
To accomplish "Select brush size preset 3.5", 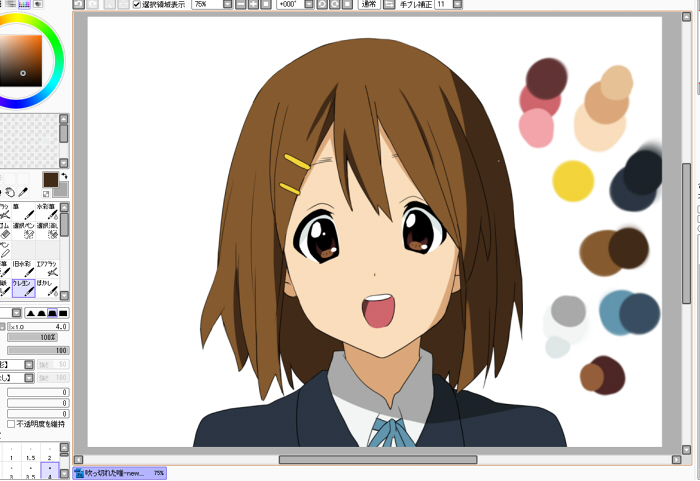I will tap(30, 471).
